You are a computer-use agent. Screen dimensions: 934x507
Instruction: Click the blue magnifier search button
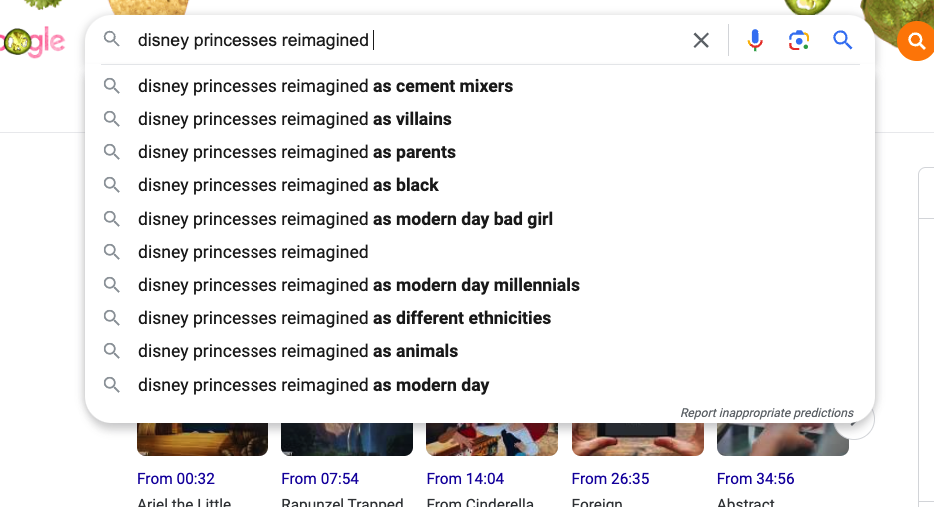(843, 40)
